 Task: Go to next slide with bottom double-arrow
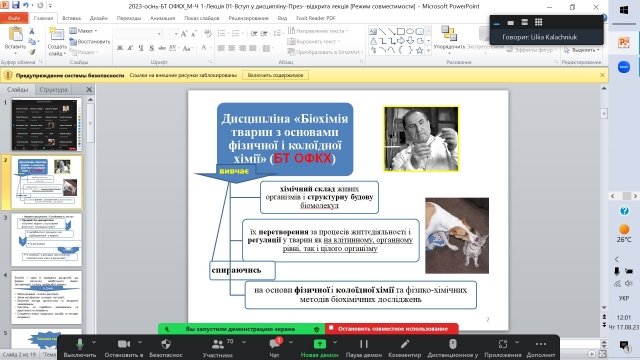point(604,325)
